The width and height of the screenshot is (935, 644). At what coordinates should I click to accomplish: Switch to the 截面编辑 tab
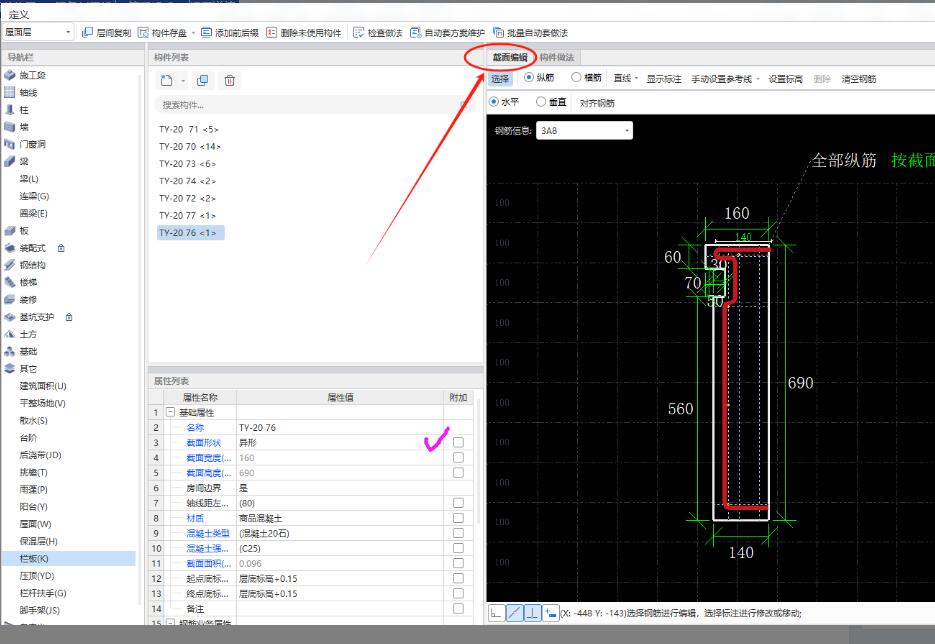510,57
